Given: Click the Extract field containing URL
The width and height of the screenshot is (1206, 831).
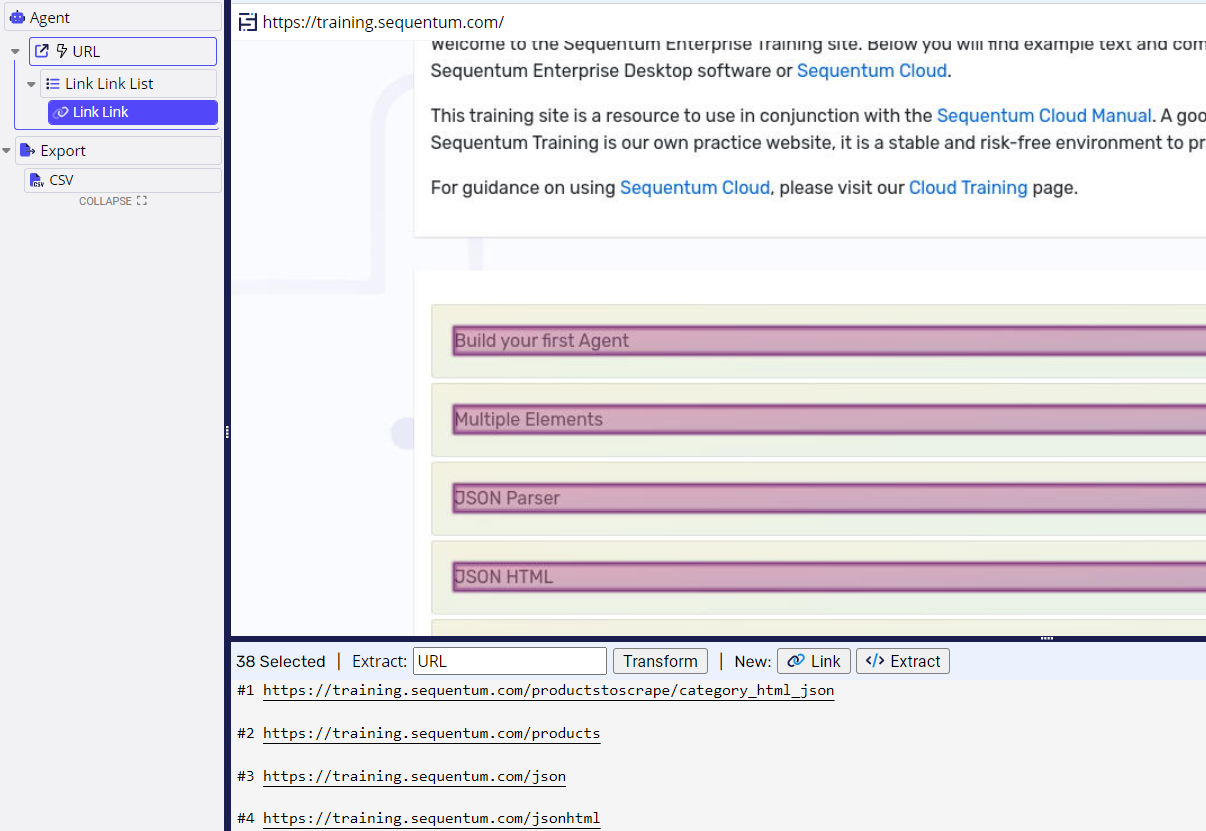Looking at the screenshot, I should pos(510,661).
